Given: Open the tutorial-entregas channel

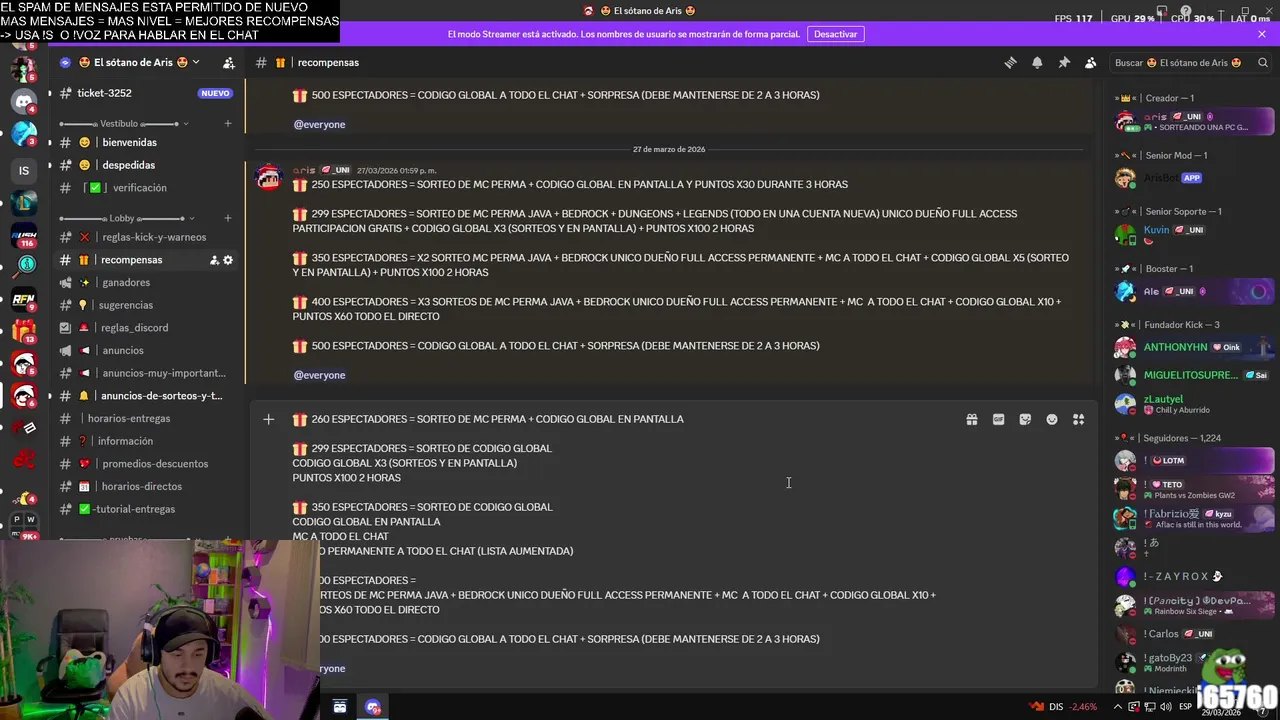Looking at the screenshot, I should click(x=147, y=509).
